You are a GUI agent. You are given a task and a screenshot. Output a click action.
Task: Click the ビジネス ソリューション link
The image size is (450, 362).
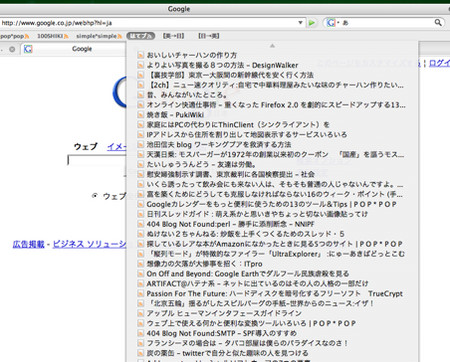coord(89,244)
